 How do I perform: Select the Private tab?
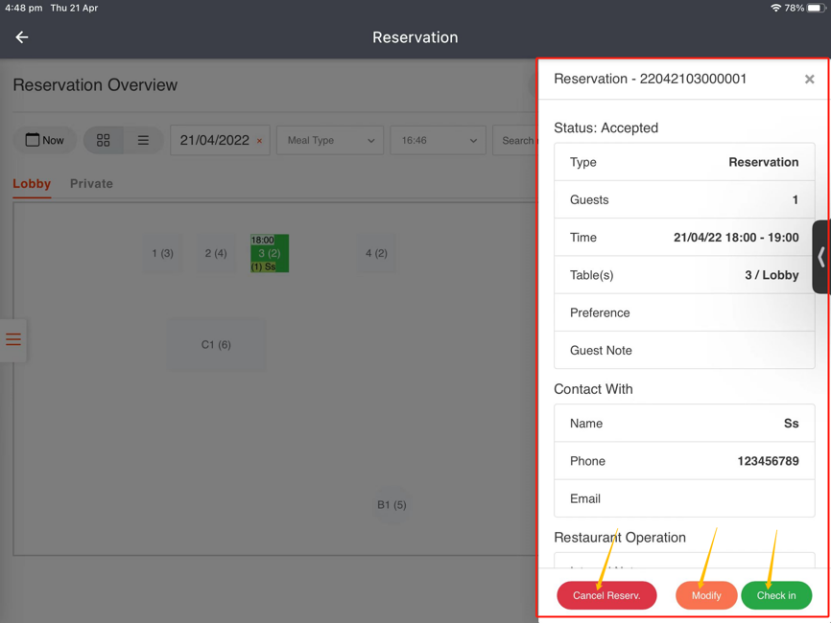pos(91,184)
